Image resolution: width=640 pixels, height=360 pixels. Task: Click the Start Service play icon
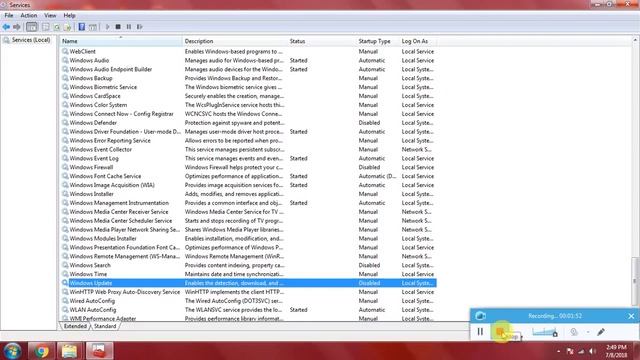coord(107,27)
